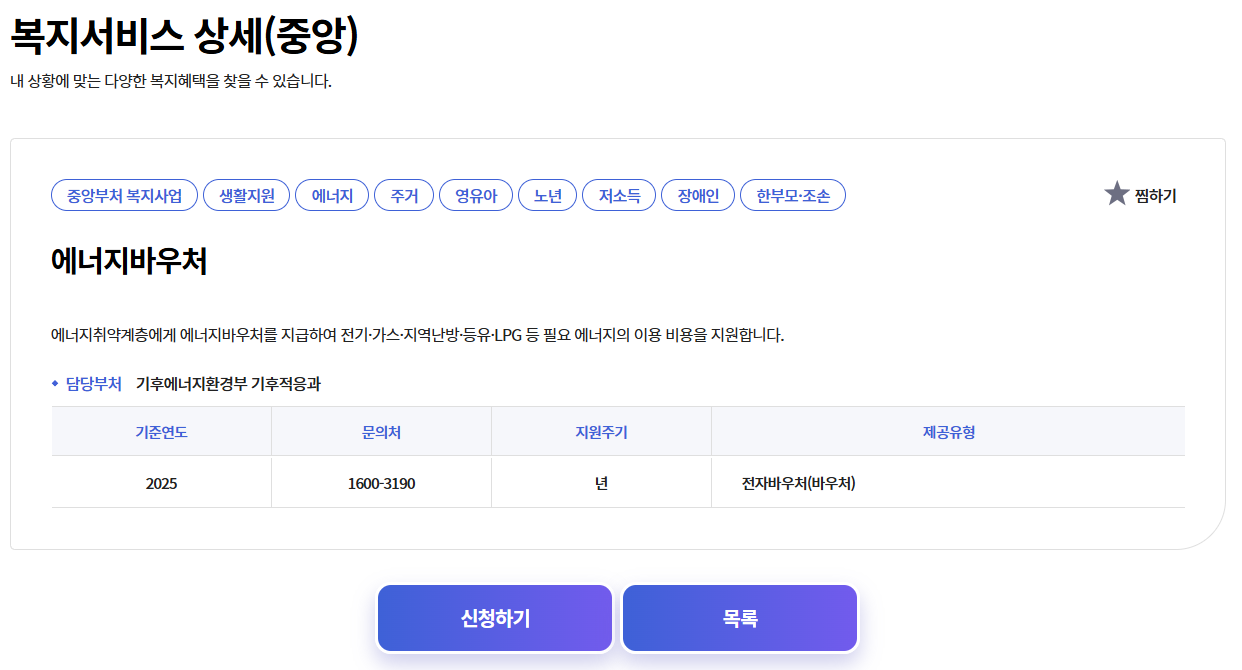Click the 중앙부처 복지사업 tag
This screenshot has height=670, width=1242.
coord(121,195)
